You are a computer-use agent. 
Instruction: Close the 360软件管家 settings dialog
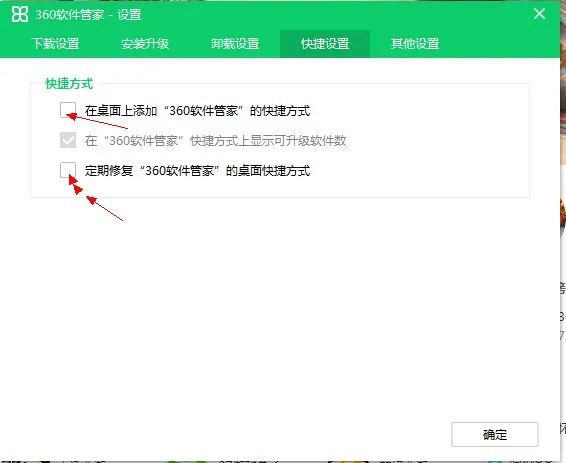point(539,14)
